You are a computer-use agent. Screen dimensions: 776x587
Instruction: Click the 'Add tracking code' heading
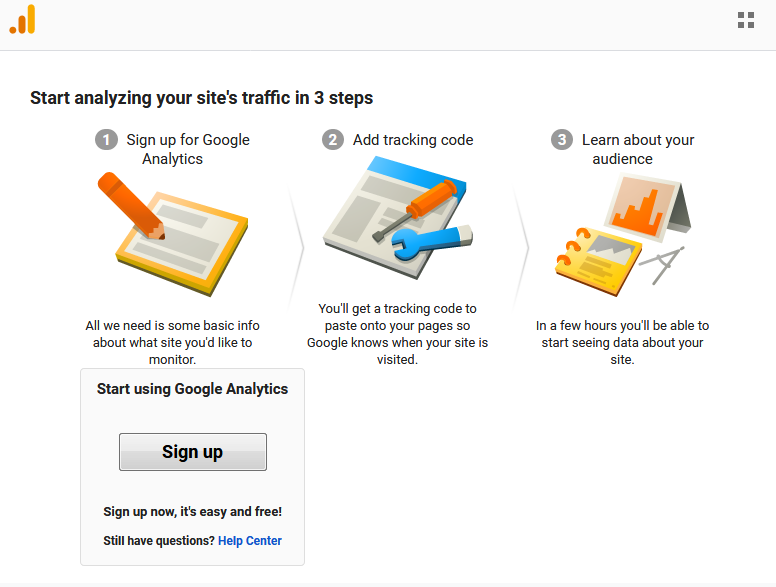coord(413,140)
